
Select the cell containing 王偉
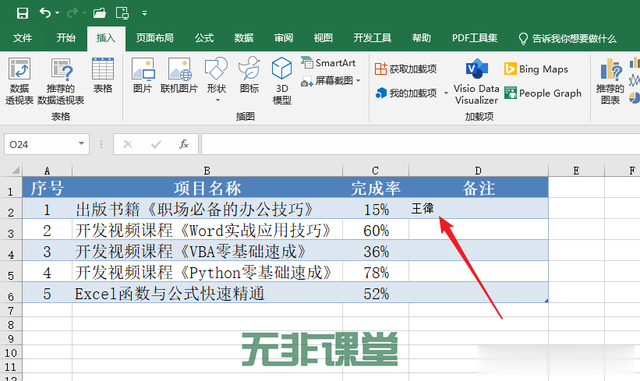pyautogui.click(x=478, y=208)
